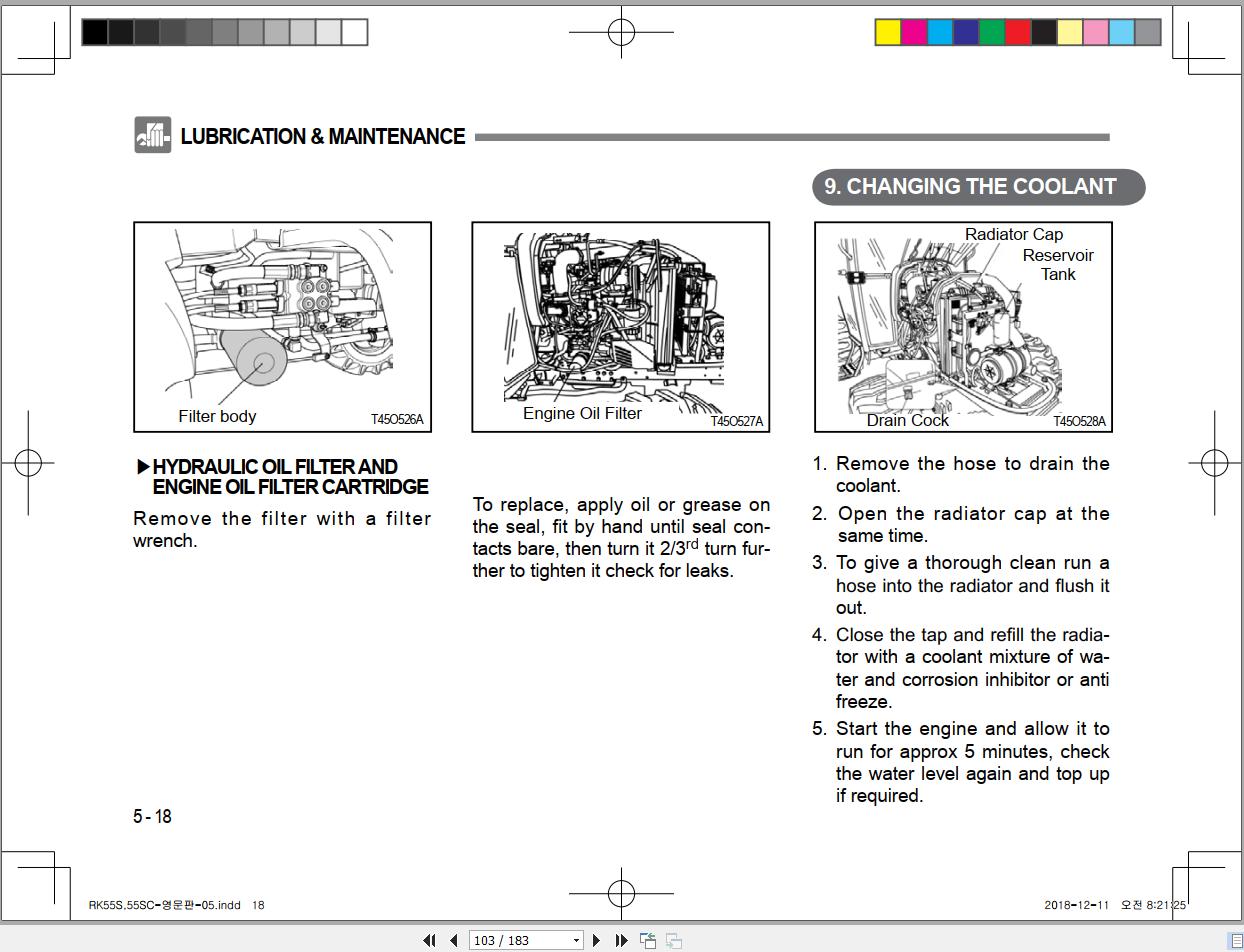Viewport: 1244px width, 952px height.
Task: Select the previous view icon with the green arrow
Action: point(648,939)
